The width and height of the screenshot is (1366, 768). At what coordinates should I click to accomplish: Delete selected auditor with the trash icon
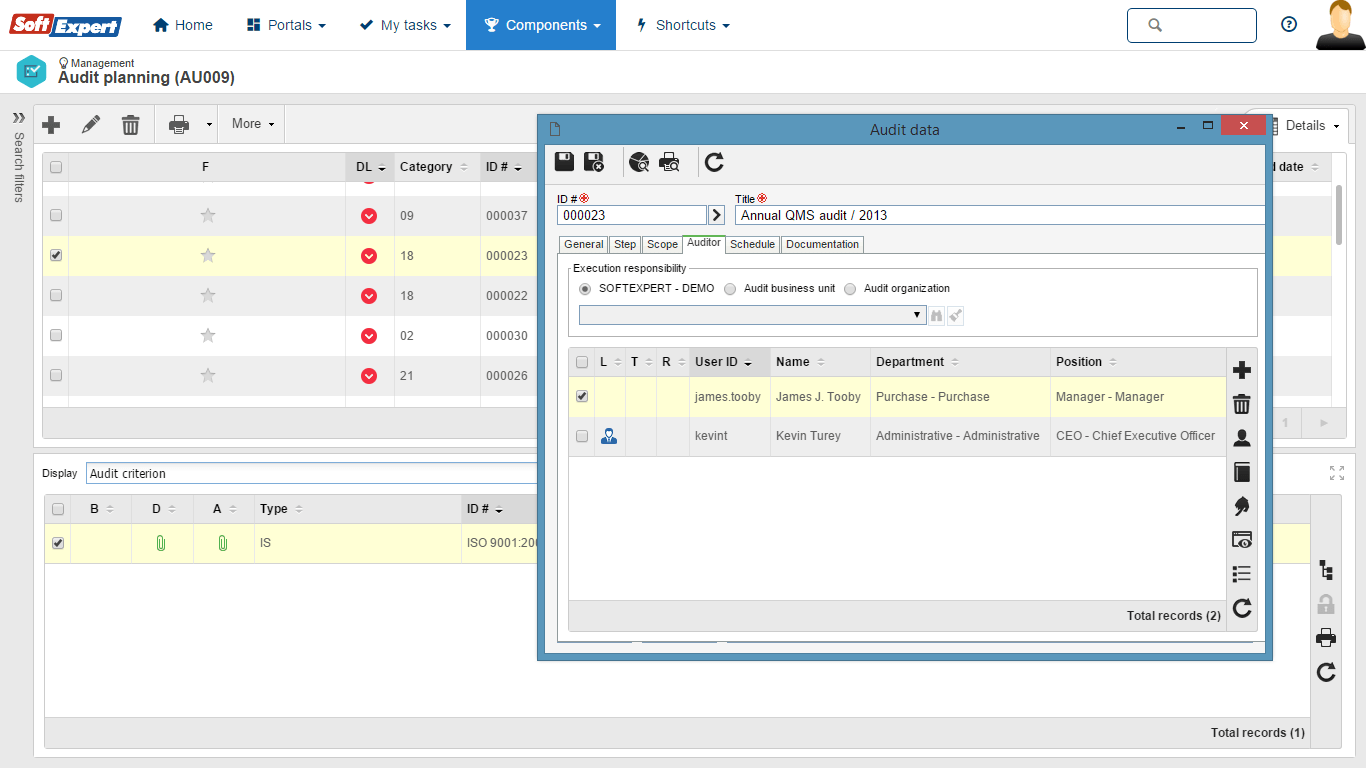tap(1242, 404)
